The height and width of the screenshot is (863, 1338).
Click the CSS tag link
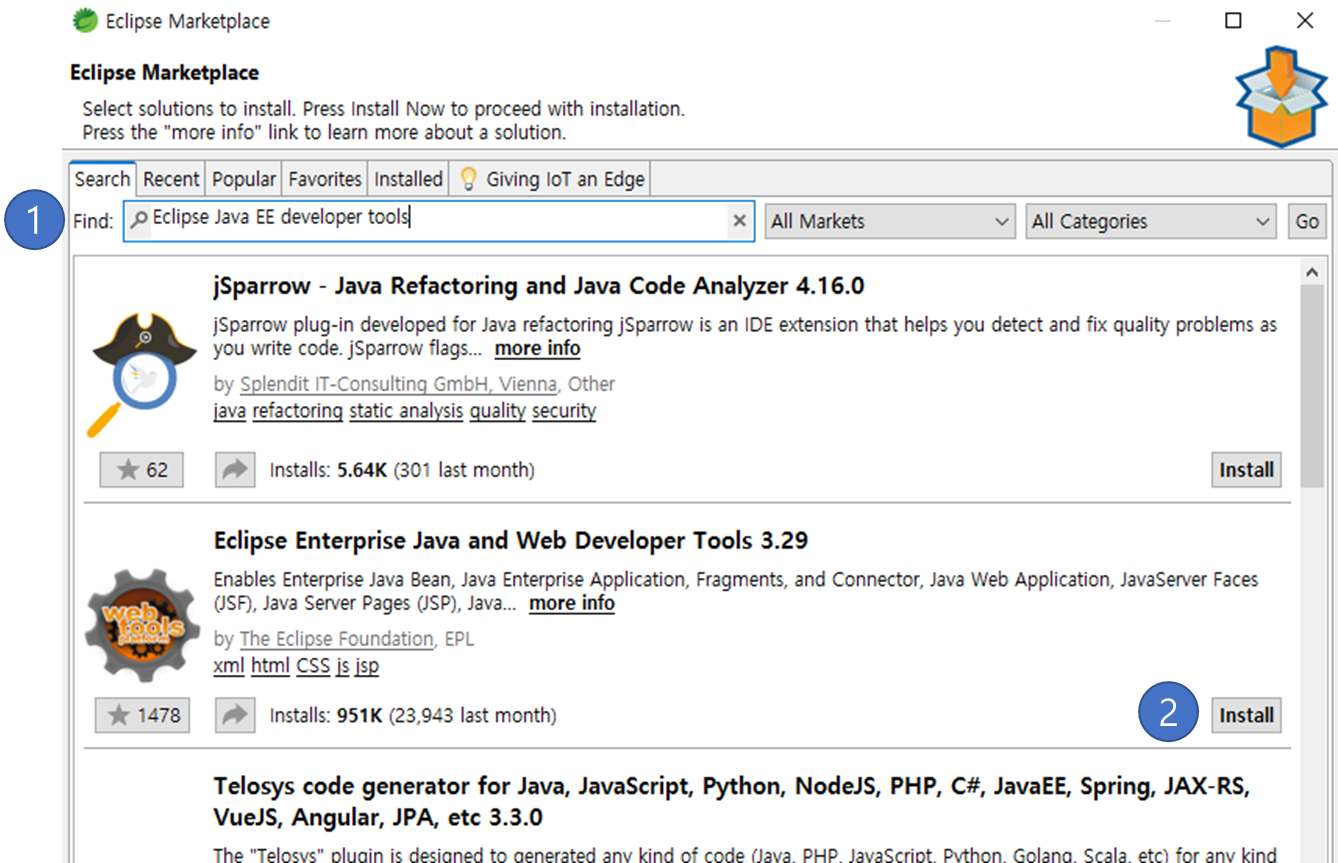tap(313, 665)
